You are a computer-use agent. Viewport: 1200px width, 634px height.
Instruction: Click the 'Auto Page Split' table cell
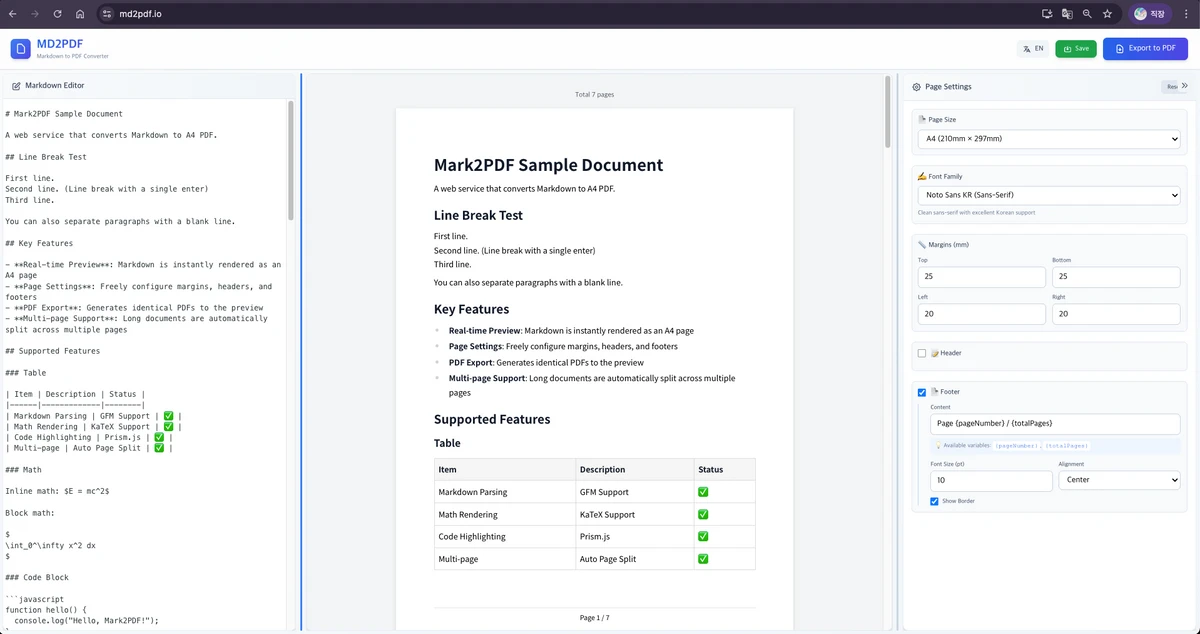pyautogui.click(x=633, y=558)
